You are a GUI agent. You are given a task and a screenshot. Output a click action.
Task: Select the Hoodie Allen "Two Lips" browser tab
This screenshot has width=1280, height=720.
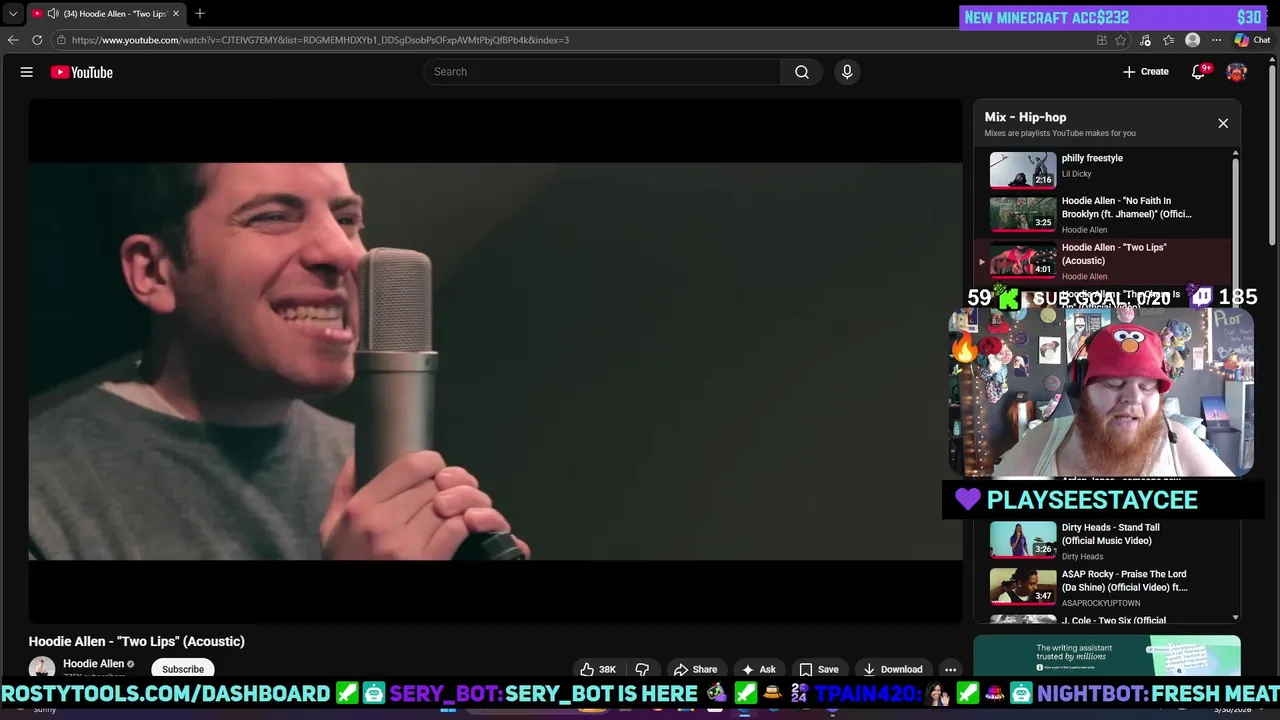pyautogui.click(x=105, y=14)
